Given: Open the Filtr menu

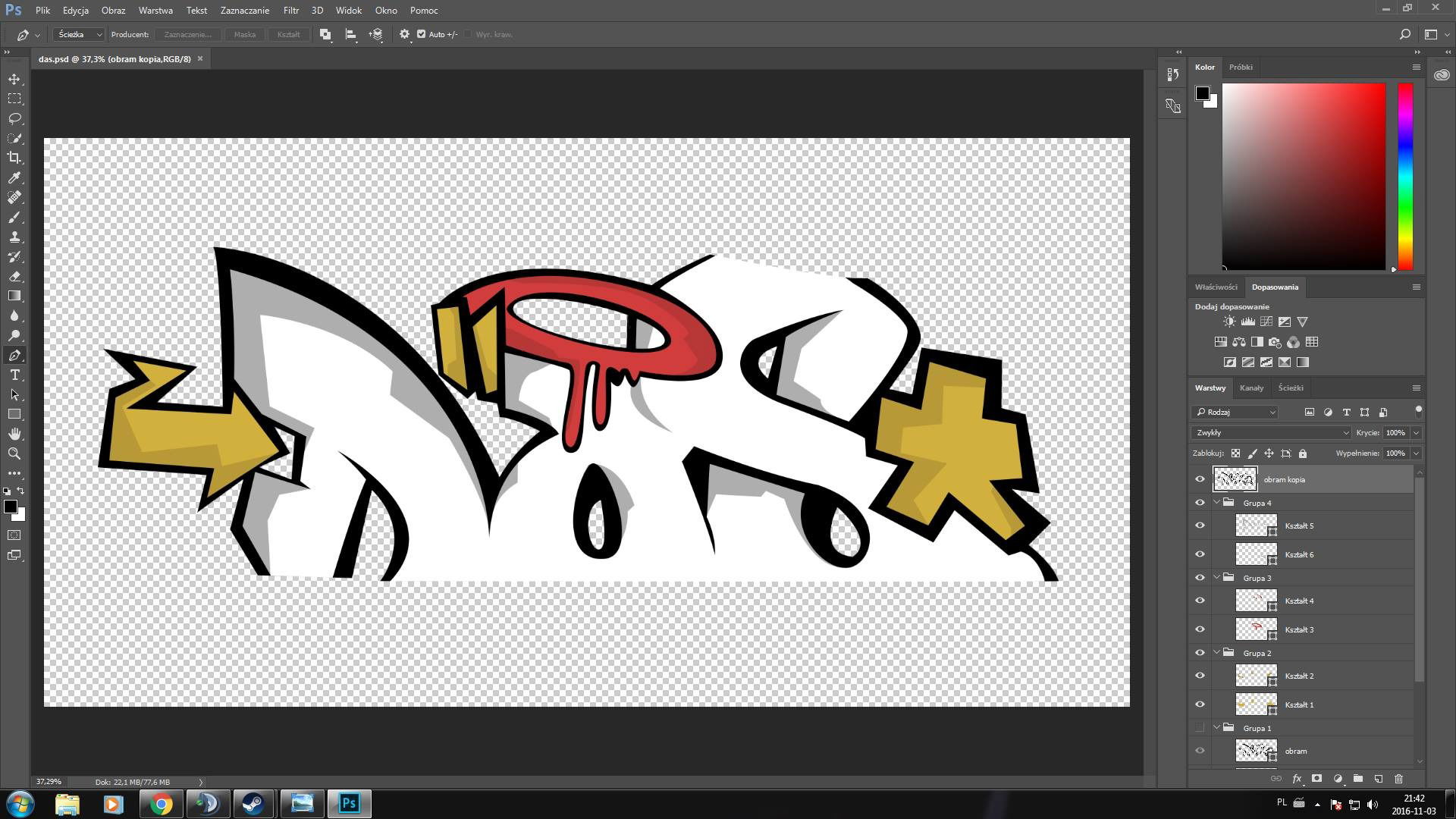Looking at the screenshot, I should [x=290, y=11].
